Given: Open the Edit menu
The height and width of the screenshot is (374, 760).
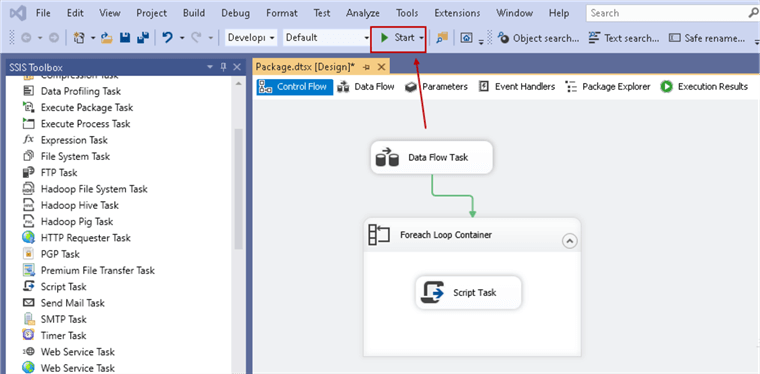Looking at the screenshot, I should pyautogui.click(x=75, y=13).
